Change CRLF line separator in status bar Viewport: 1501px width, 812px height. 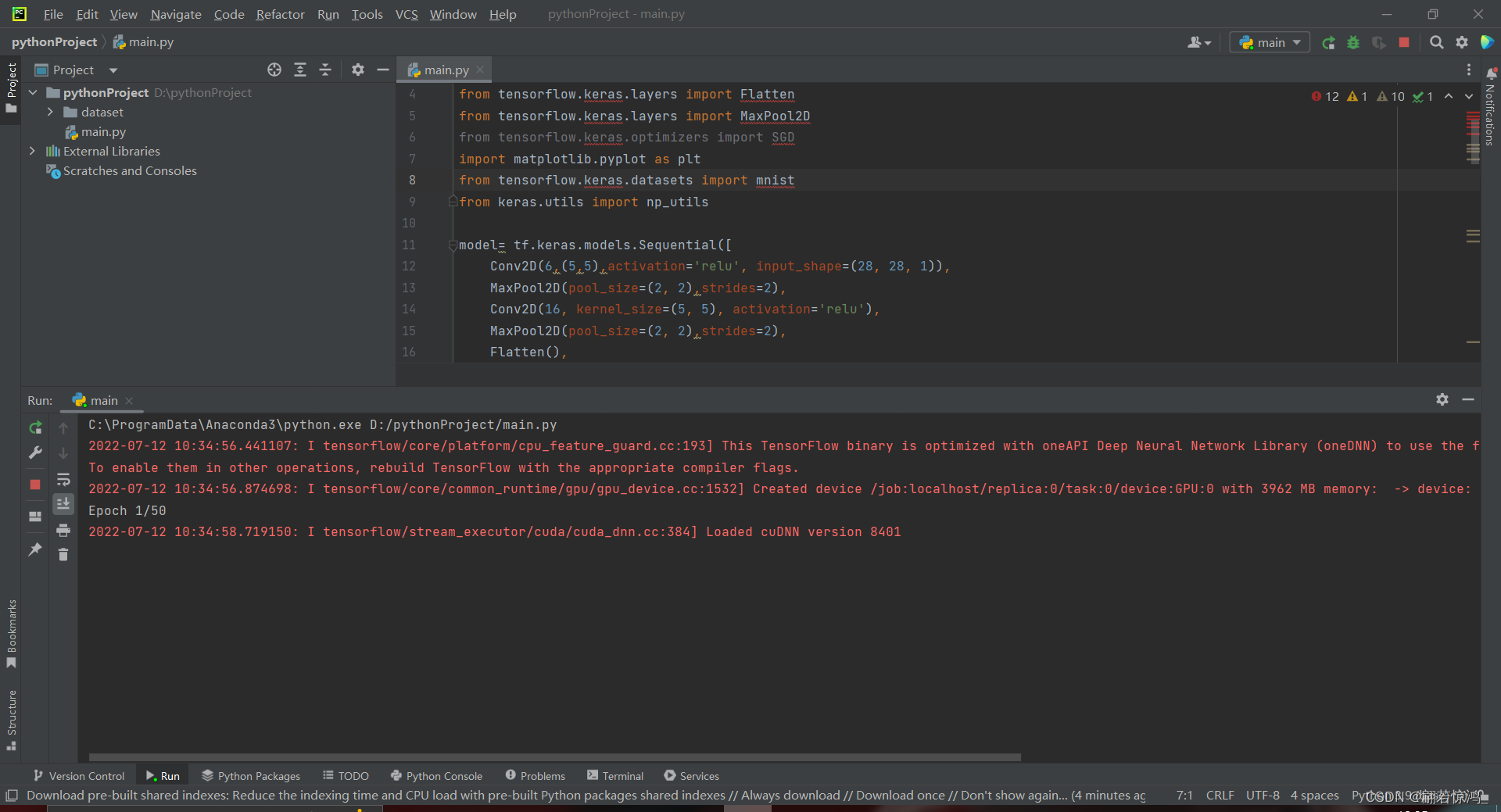1220,795
